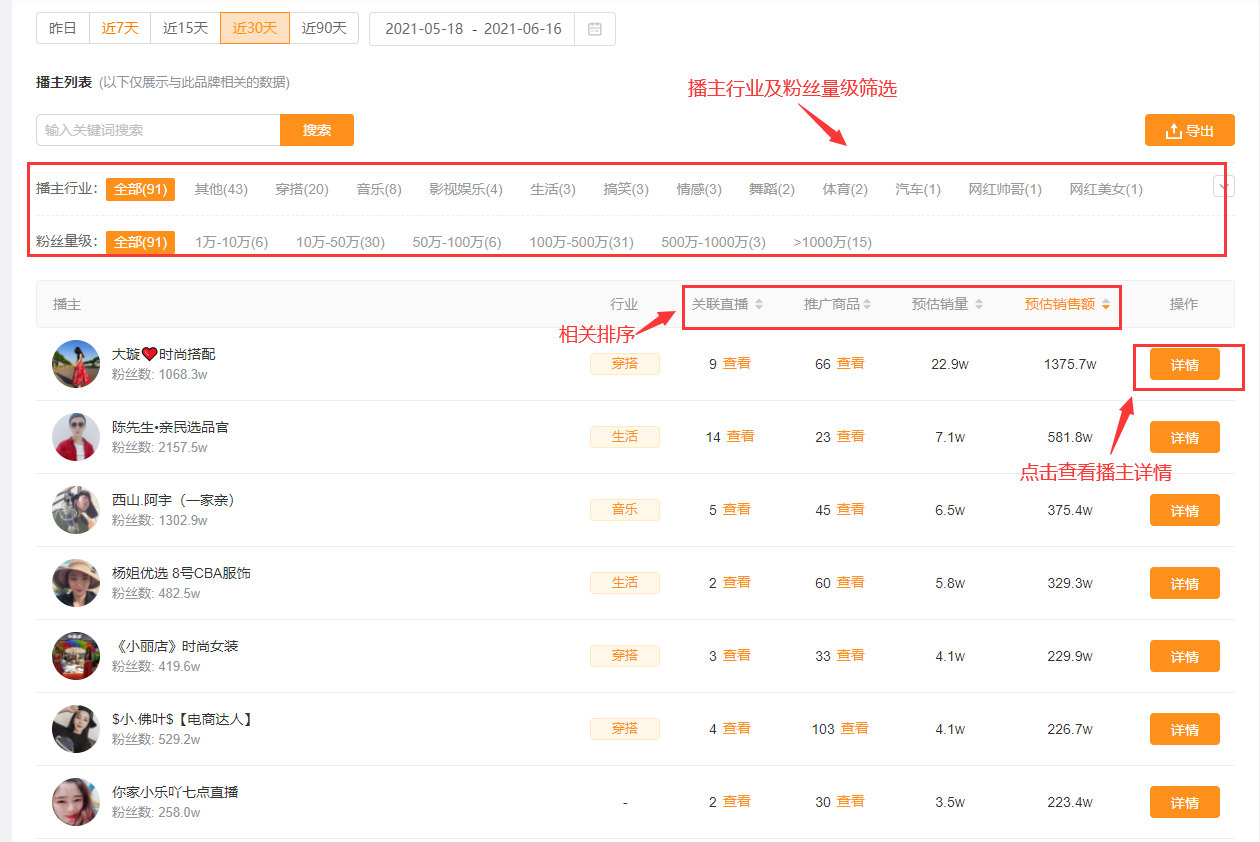Click the sort arrows next to 关联直播
The height and width of the screenshot is (842, 1260).
click(759, 305)
